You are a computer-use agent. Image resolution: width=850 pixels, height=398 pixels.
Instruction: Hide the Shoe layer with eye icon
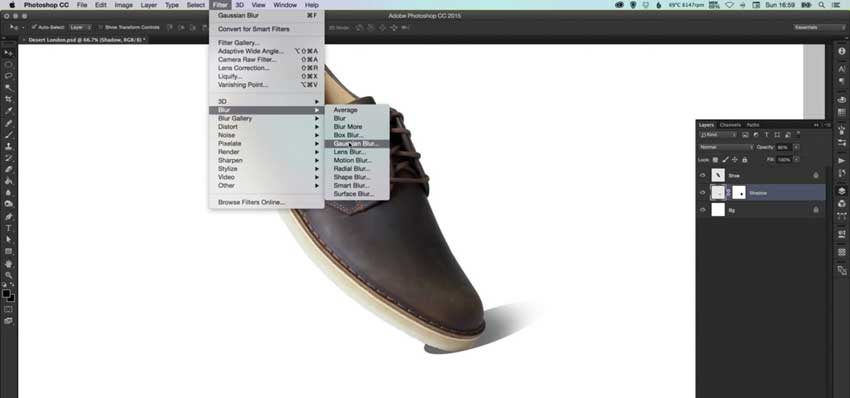point(703,176)
